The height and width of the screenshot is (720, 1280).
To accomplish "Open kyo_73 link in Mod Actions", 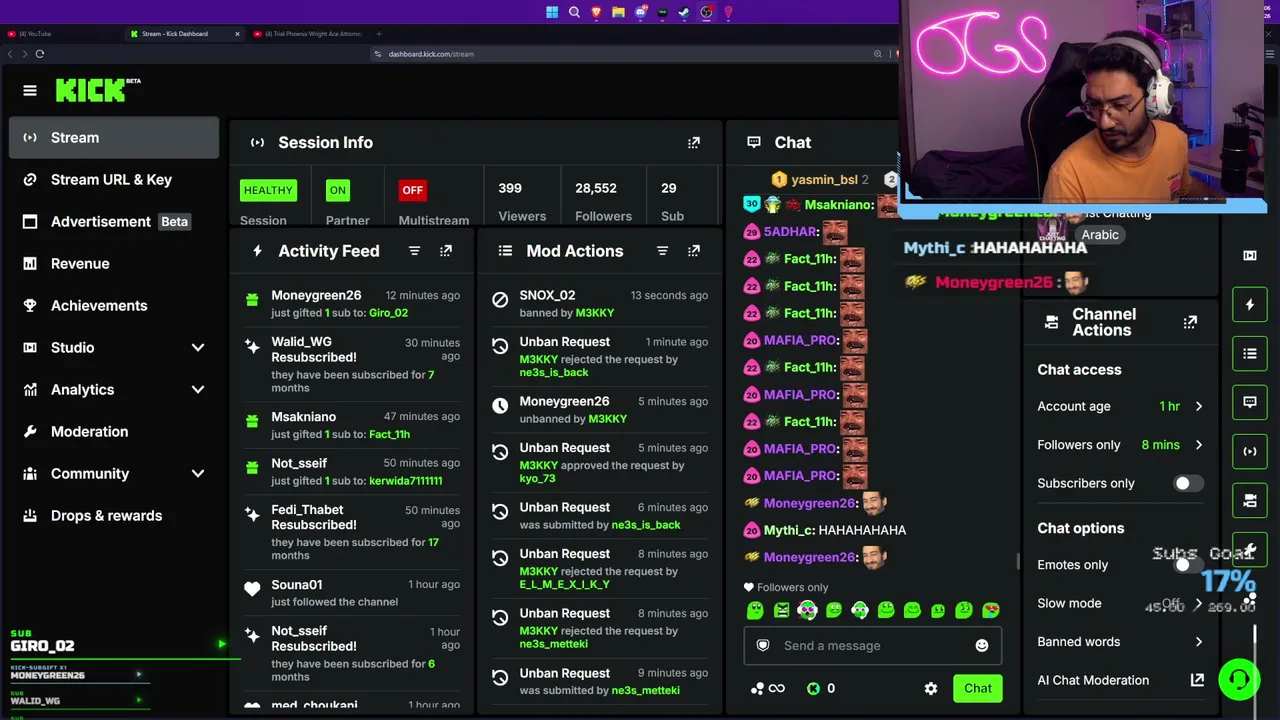I will point(537,479).
